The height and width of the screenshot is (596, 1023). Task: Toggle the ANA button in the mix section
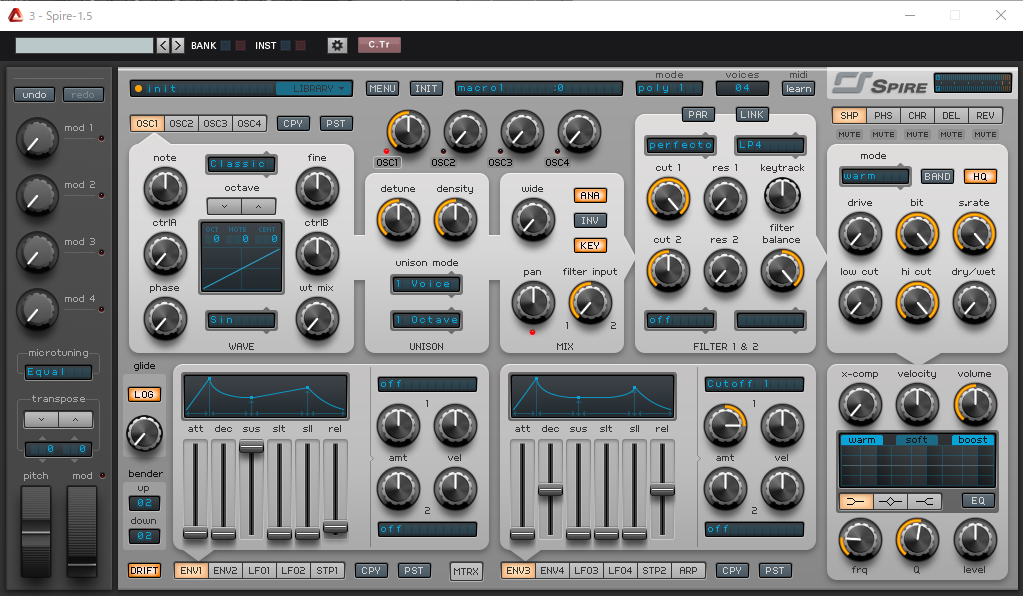tap(590, 195)
